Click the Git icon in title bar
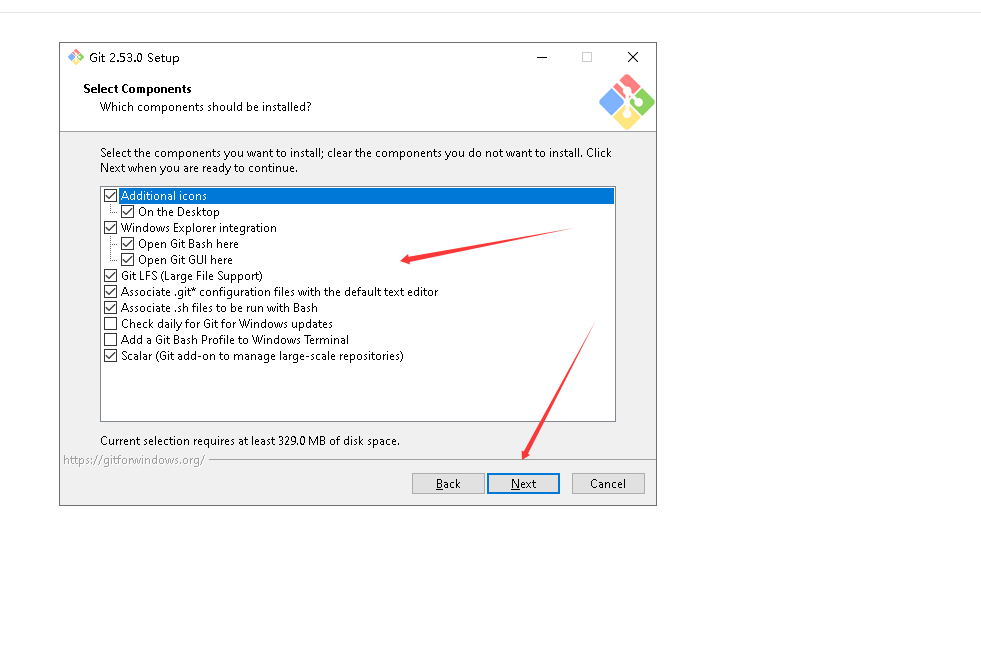 tap(75, 58)
